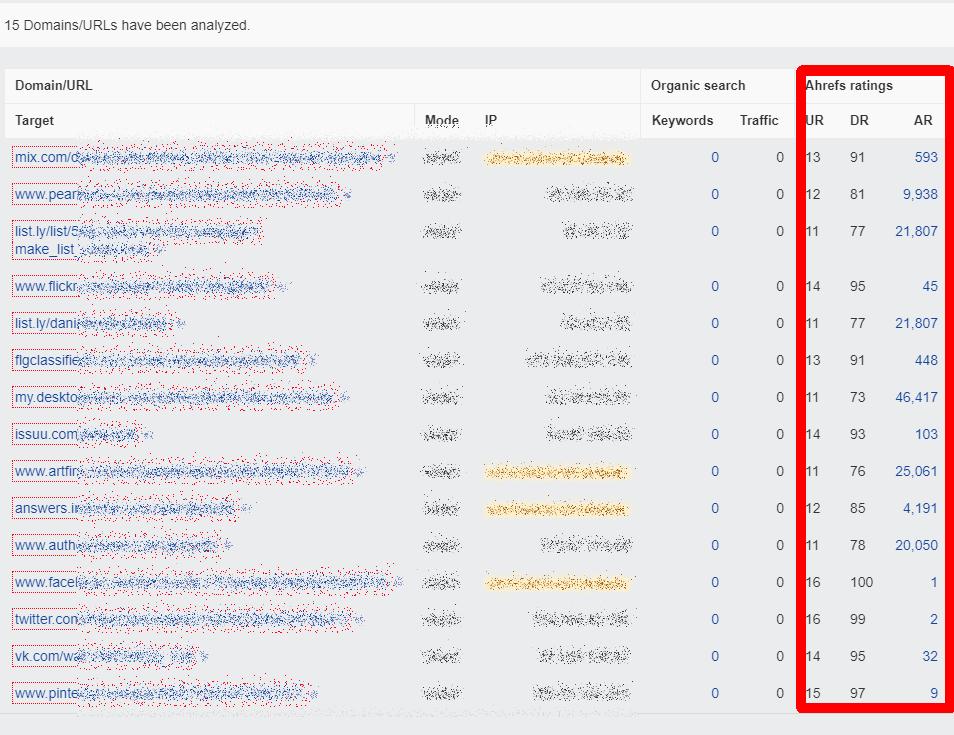Sort by the AR column header

point(922,120)
